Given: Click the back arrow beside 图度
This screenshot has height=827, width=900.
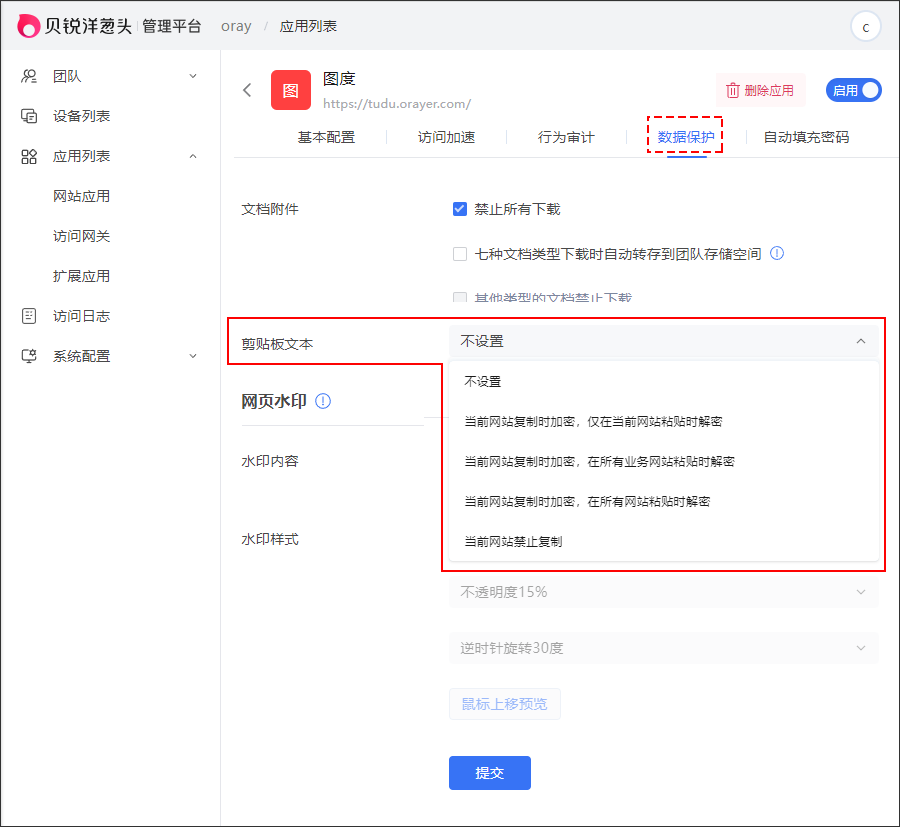Looking at the screenshot, I should 247,90.
